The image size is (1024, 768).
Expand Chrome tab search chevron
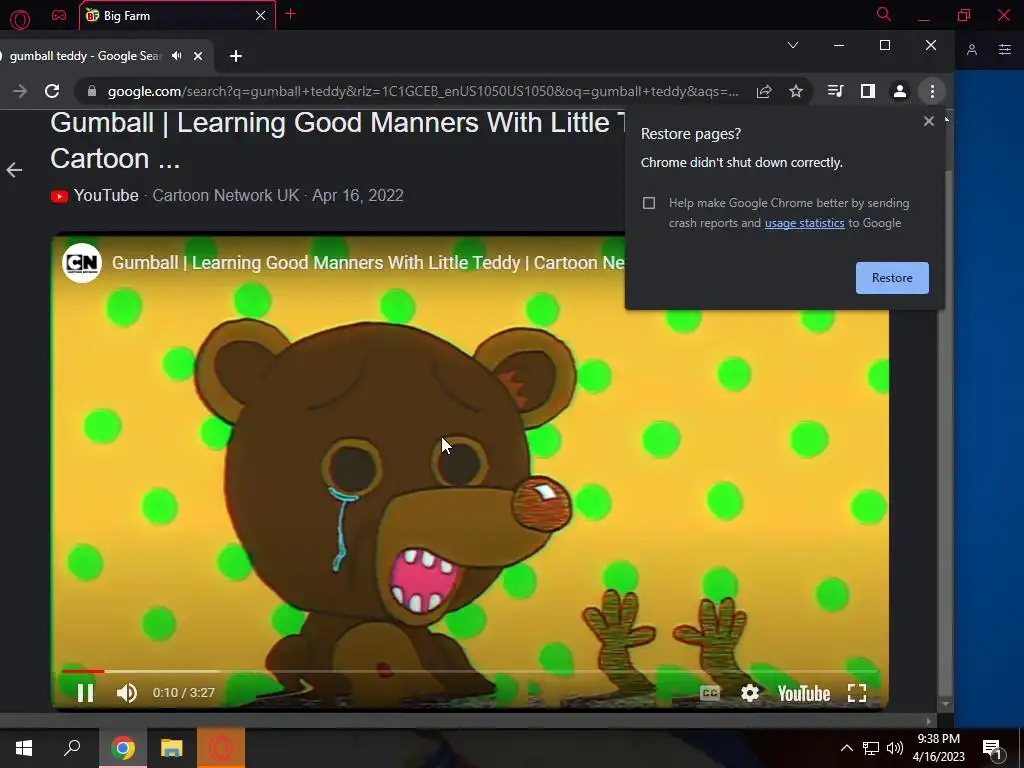[793, 45]
